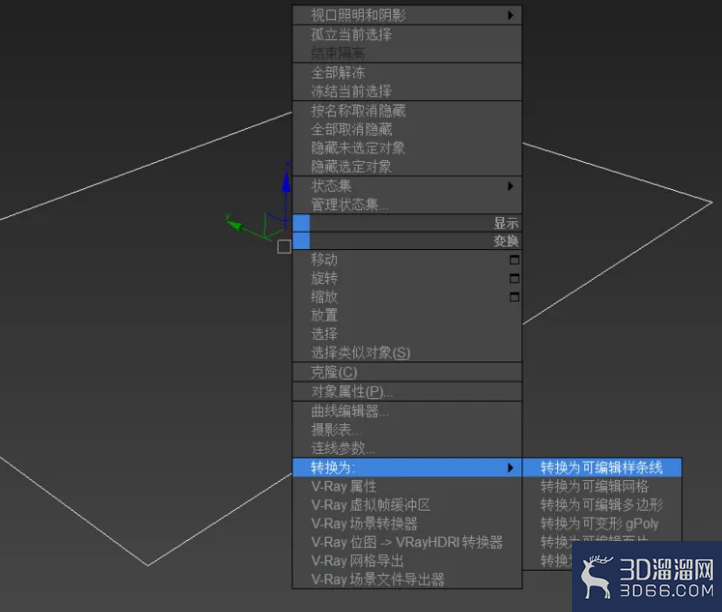Open 连线参数... entry
The width and height of the screenshot is (722, 612).
tap(407, 448)
